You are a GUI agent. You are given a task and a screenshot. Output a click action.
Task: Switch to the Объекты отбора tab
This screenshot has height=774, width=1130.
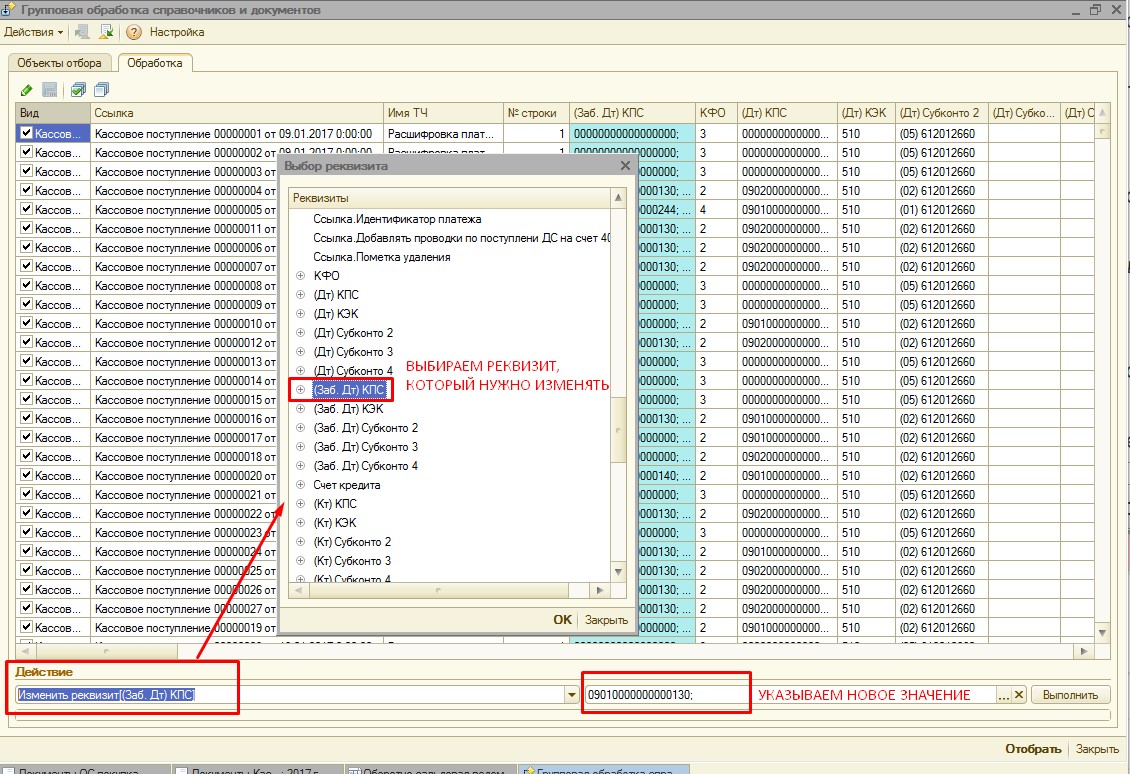tap(60, 63)
